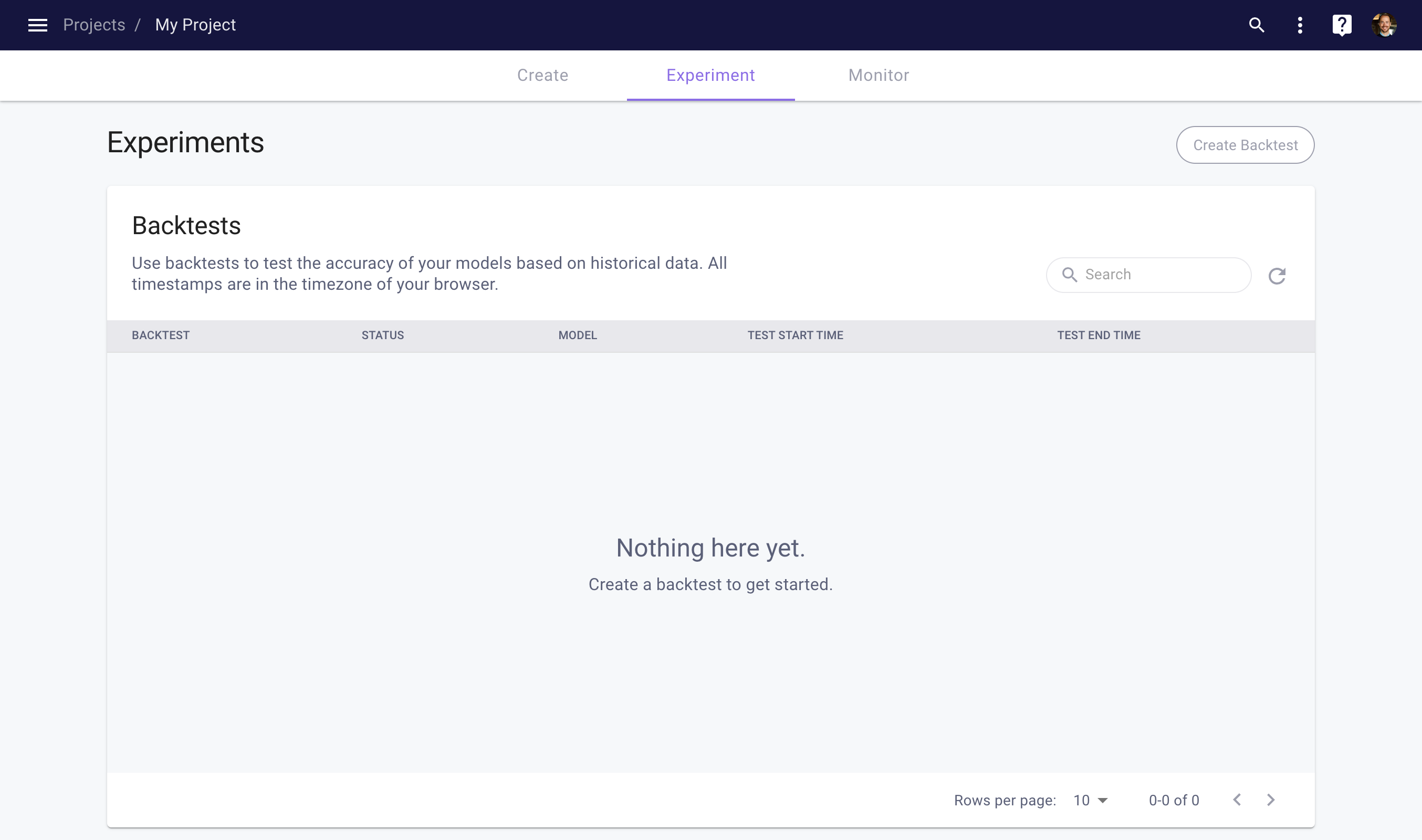Select the Experiment tab
This screenshot has width=1422, height=840.
tap(710, 75)
